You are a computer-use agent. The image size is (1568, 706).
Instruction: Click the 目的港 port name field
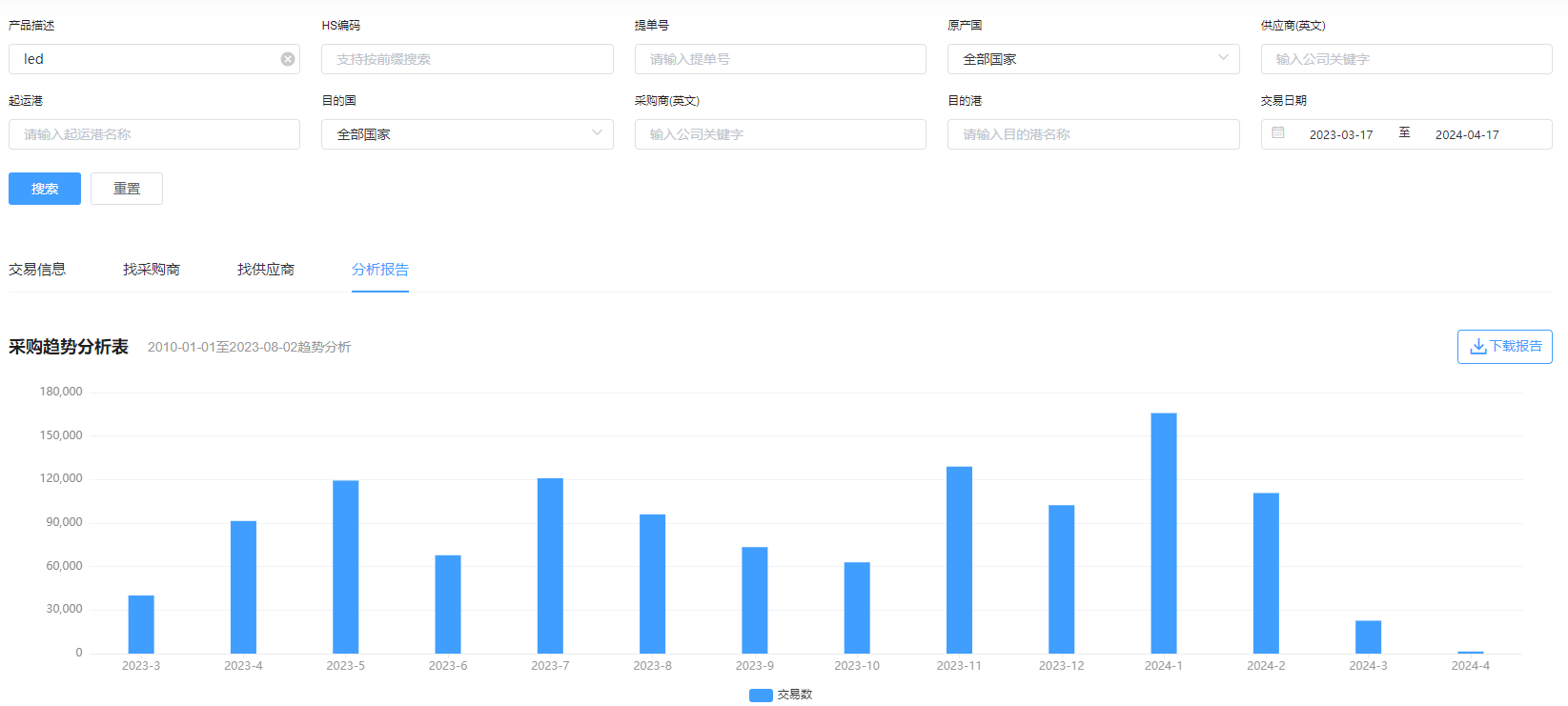pyautogui.click(x=1093, y=134)
